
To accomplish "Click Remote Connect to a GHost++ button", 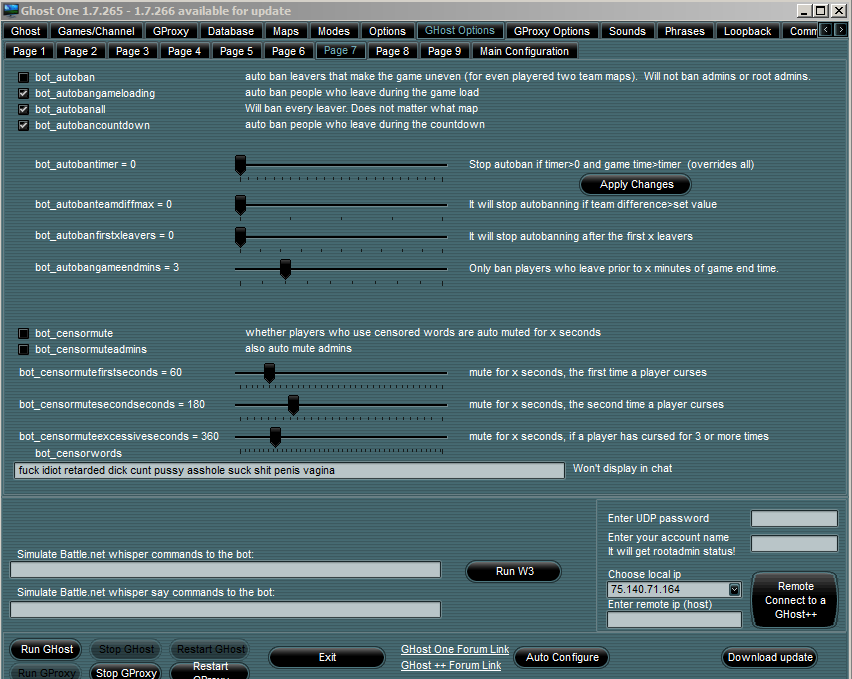I will click(x=795, y=600).
